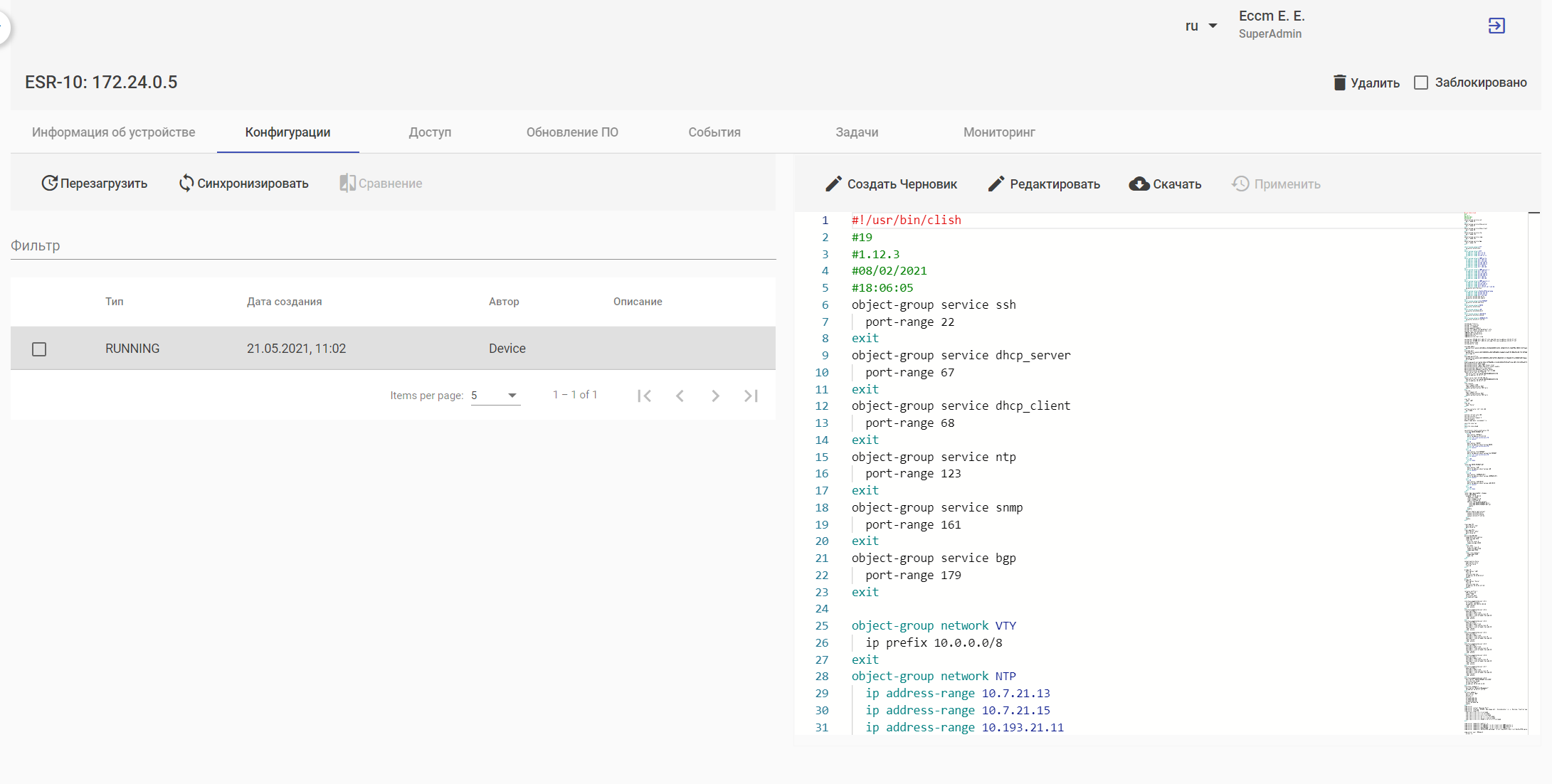The width and height of the screenshot is (1552, 784).
Task: Open the ru language dropdown
Action: coord(1200,26)
